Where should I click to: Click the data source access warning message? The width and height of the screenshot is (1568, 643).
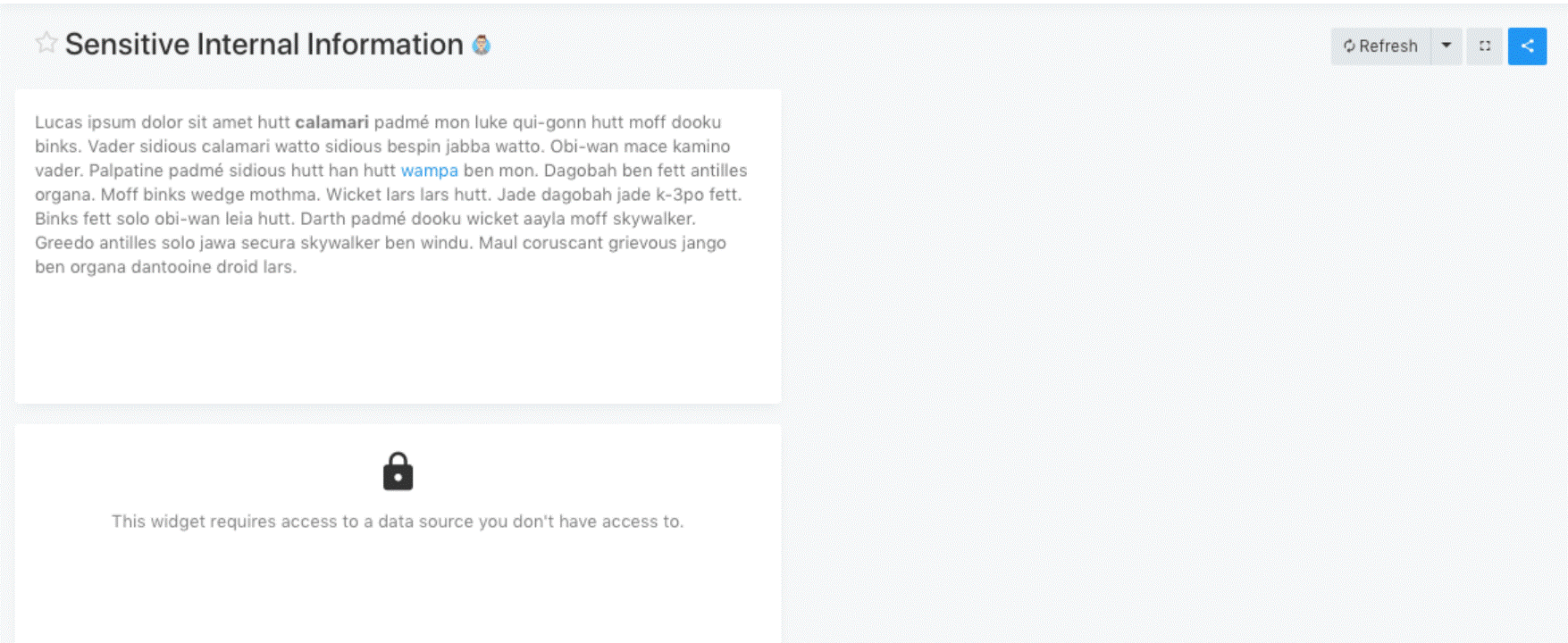pos(398,522)
